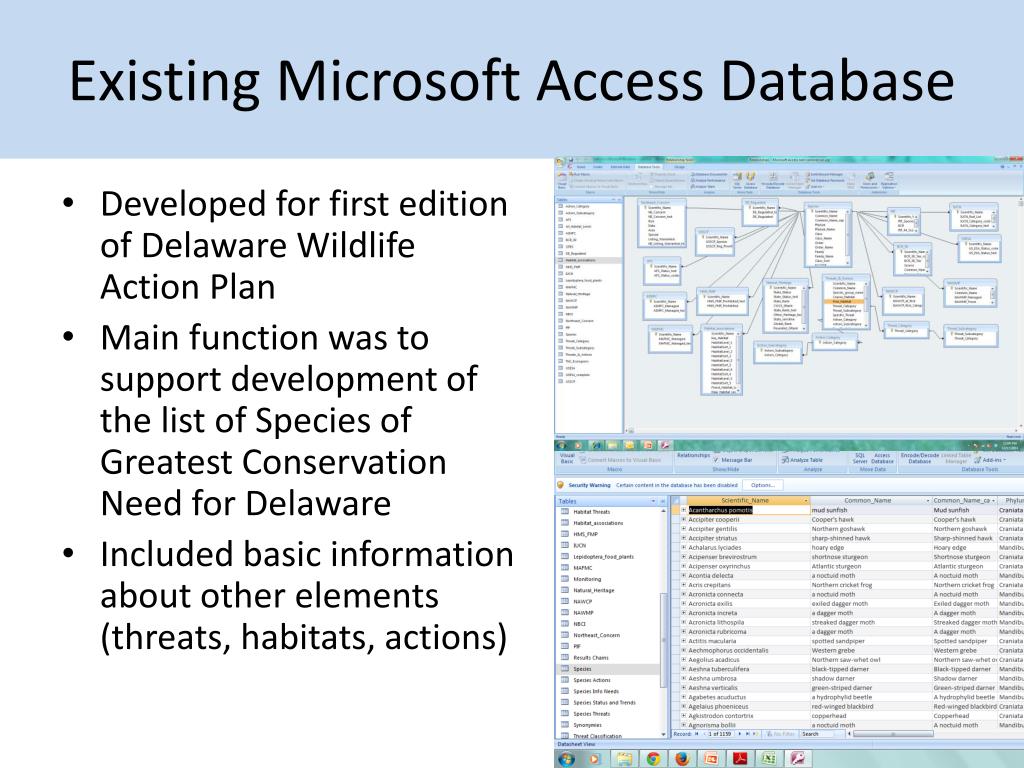
Task: Open Firefox from taskbar
Action: [x=682, y=759]
